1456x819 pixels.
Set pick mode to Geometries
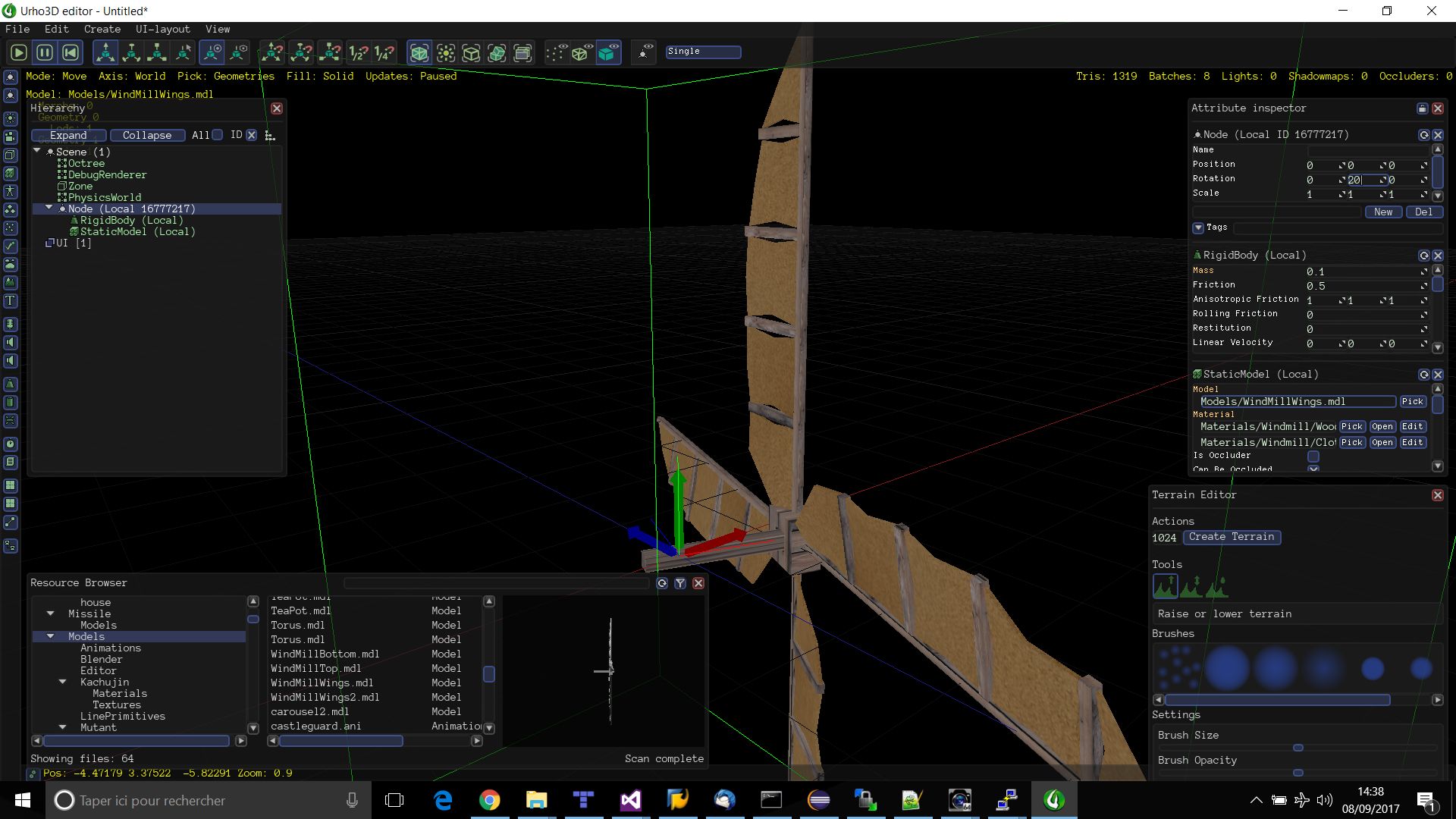[x=419, y=52]
